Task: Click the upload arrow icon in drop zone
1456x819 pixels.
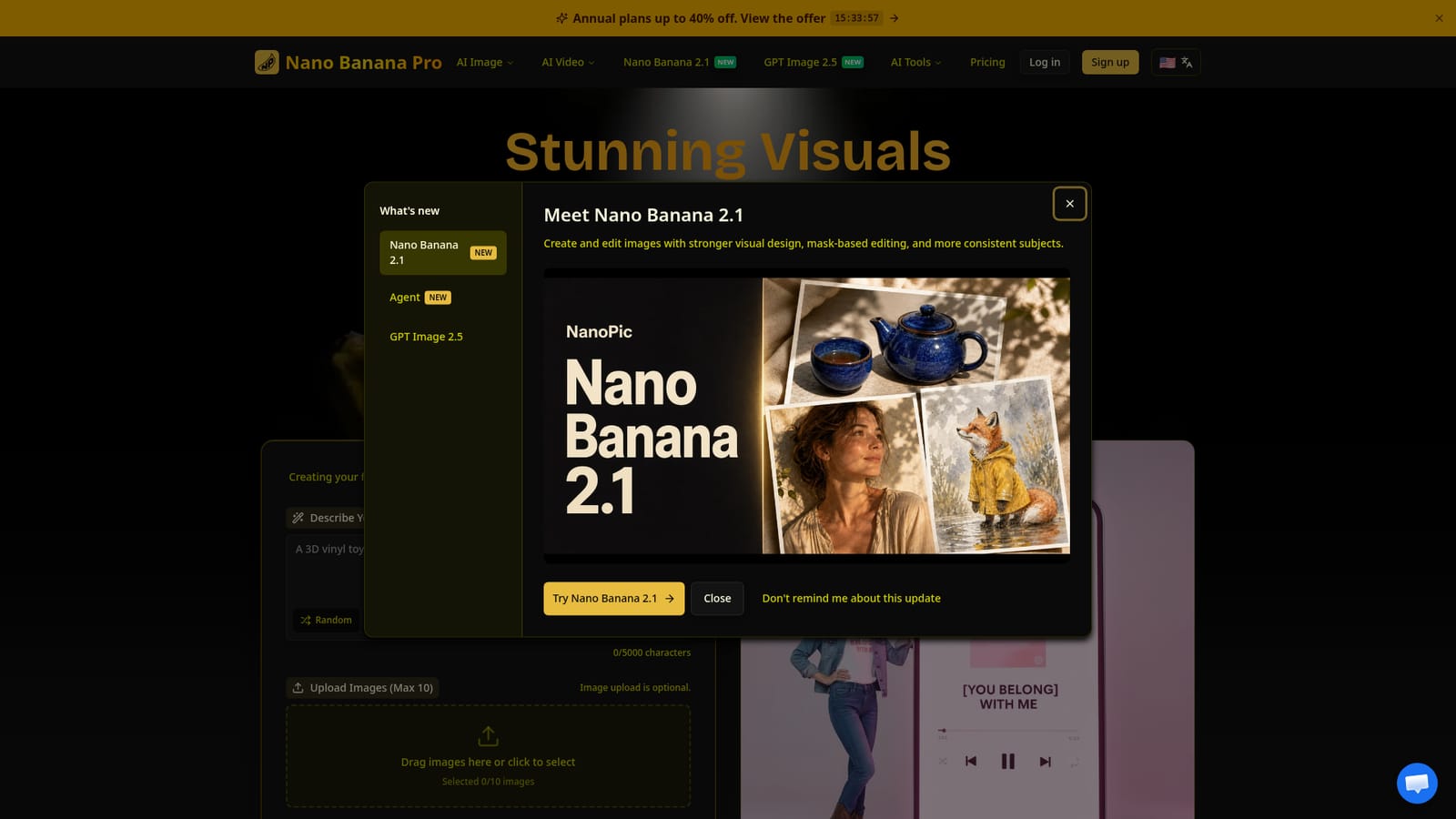Action: pos(488,735)
